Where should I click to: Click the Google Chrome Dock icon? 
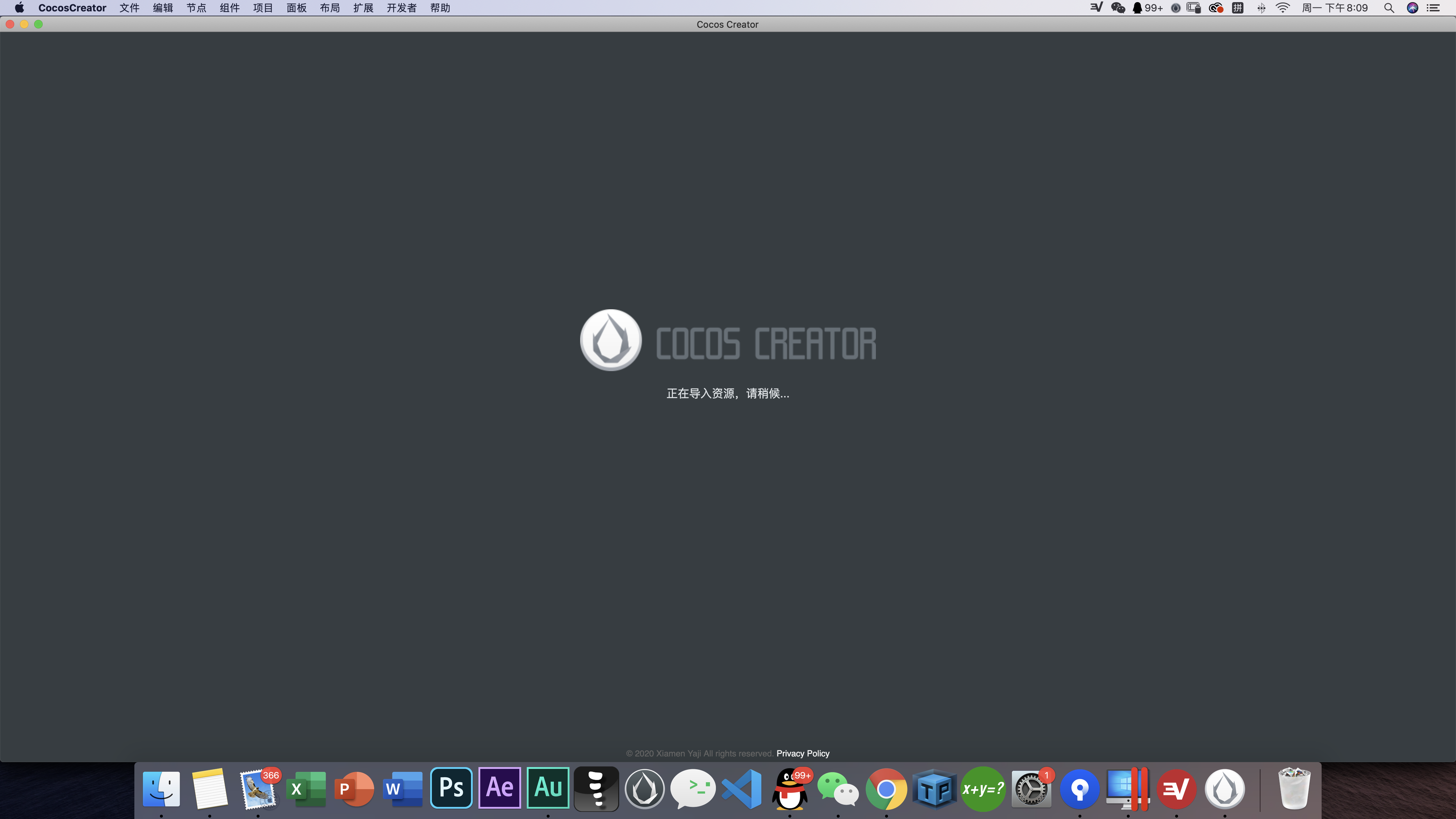click(886, 789)
